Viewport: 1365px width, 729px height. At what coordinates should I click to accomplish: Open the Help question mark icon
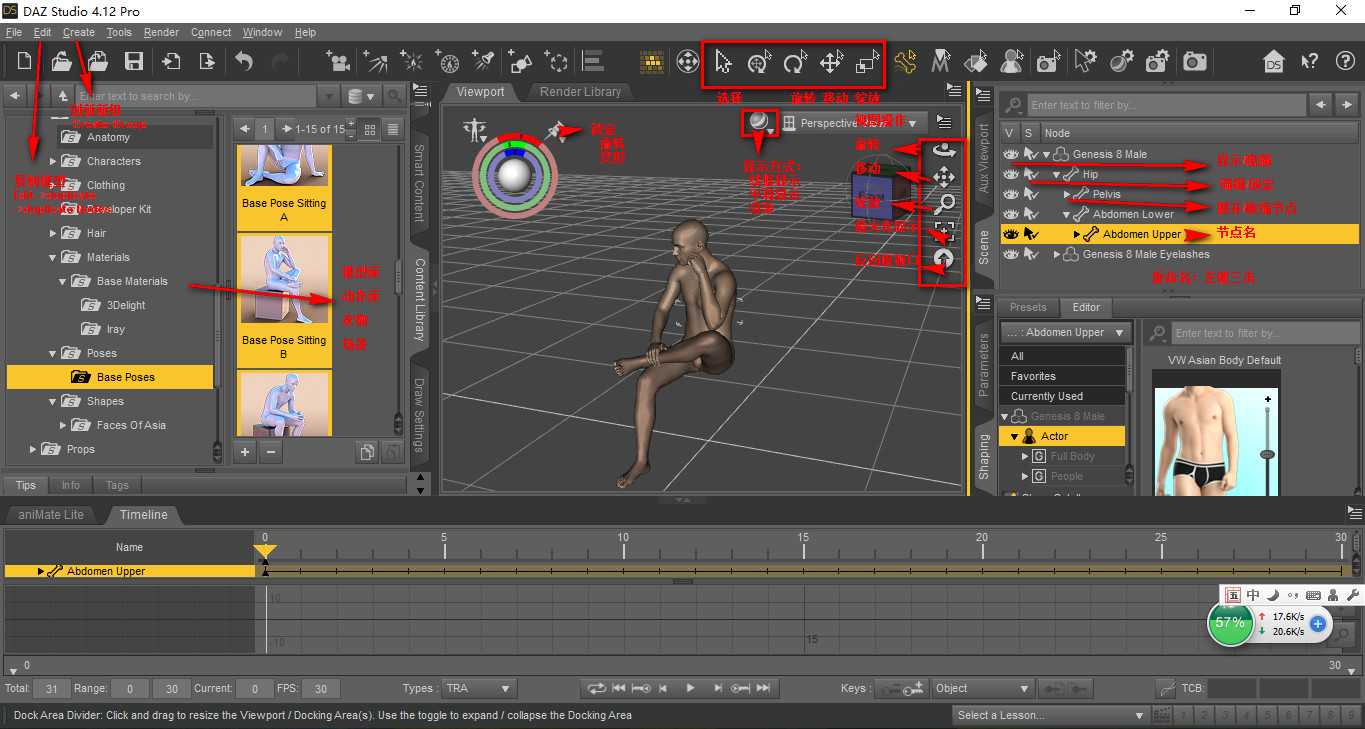(x=1345, y=62)
